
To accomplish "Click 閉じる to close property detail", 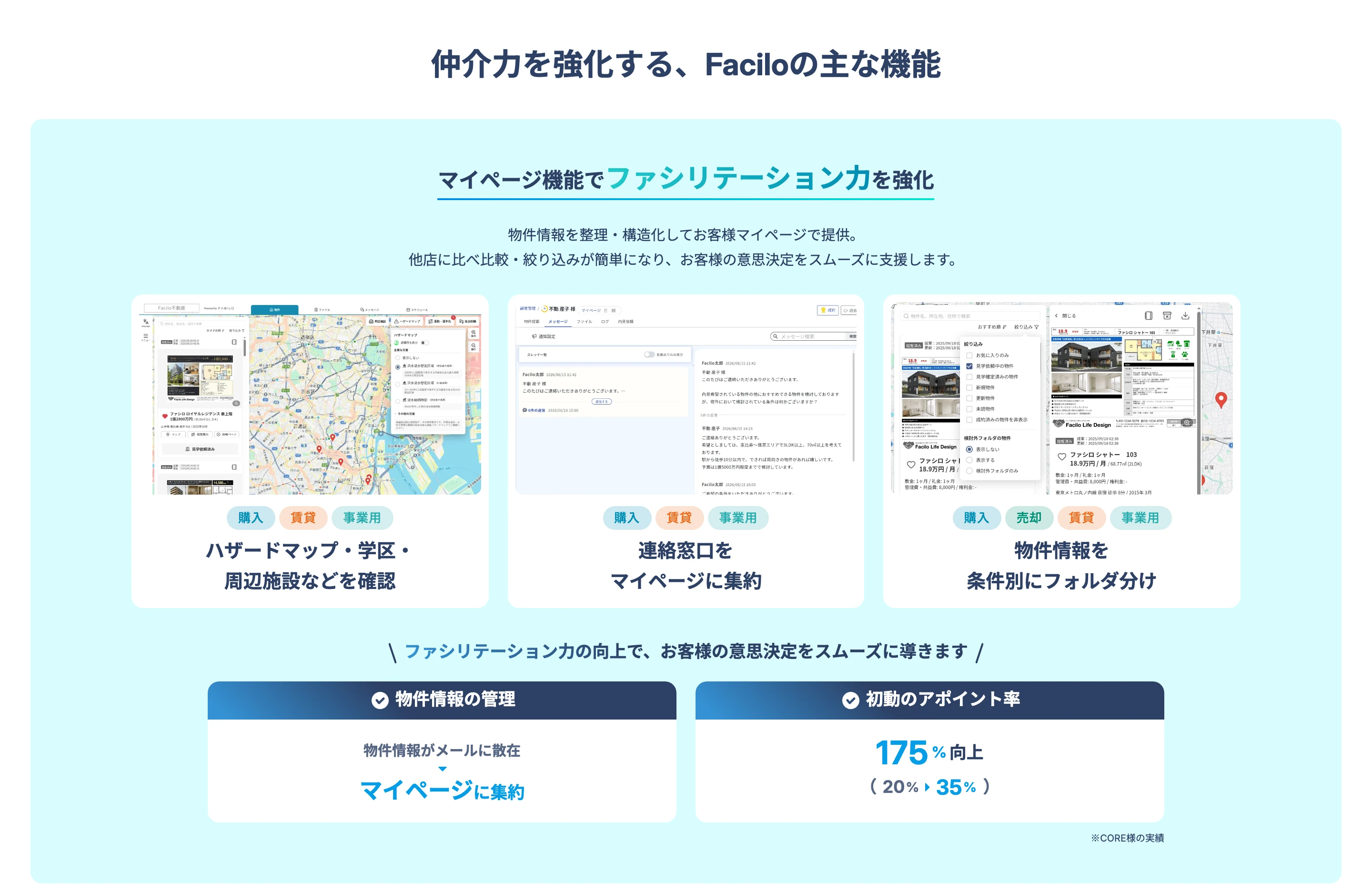I will tap(1065, 316).
